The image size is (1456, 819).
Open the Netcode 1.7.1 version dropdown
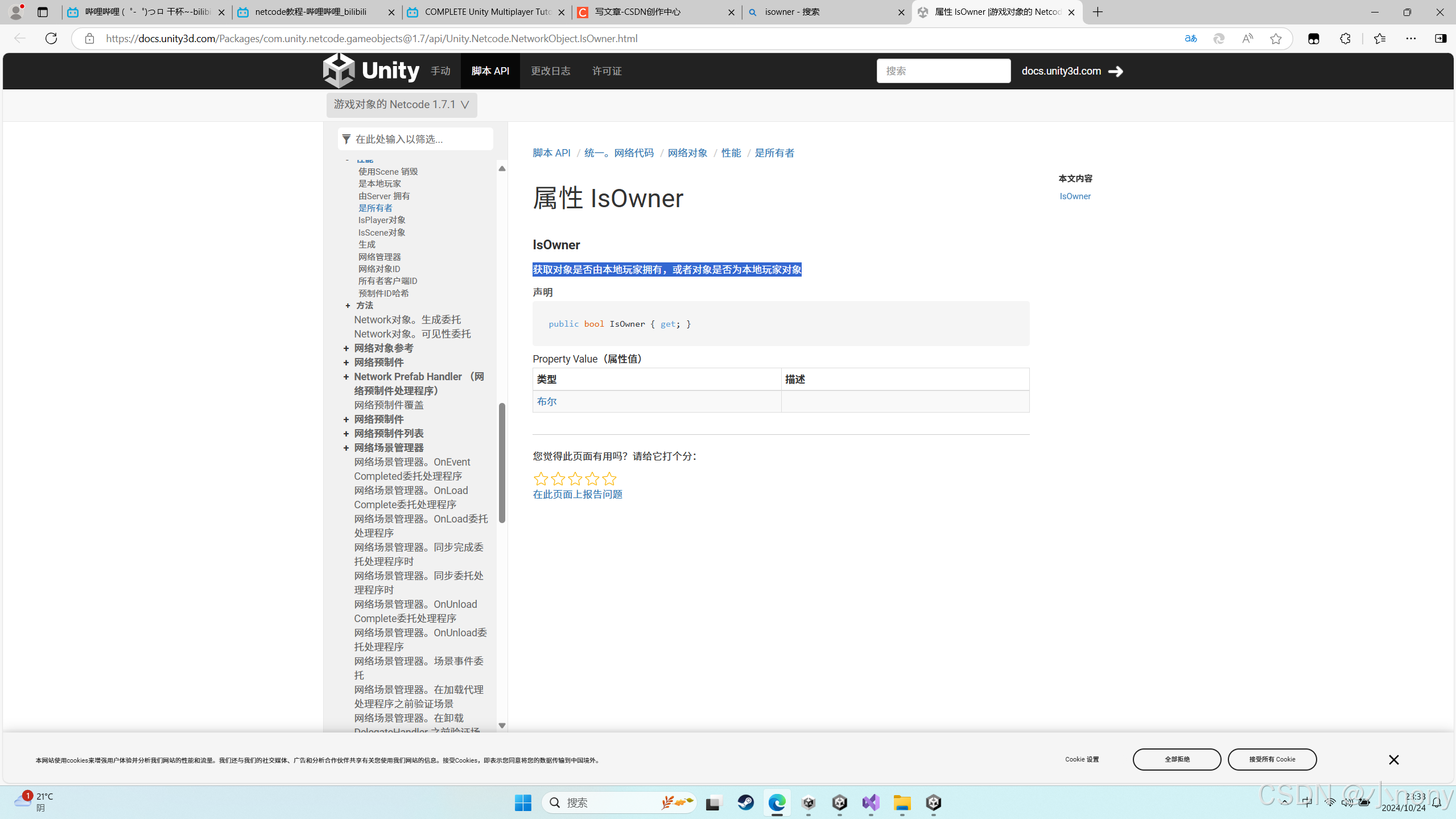(x=401, y=105)
